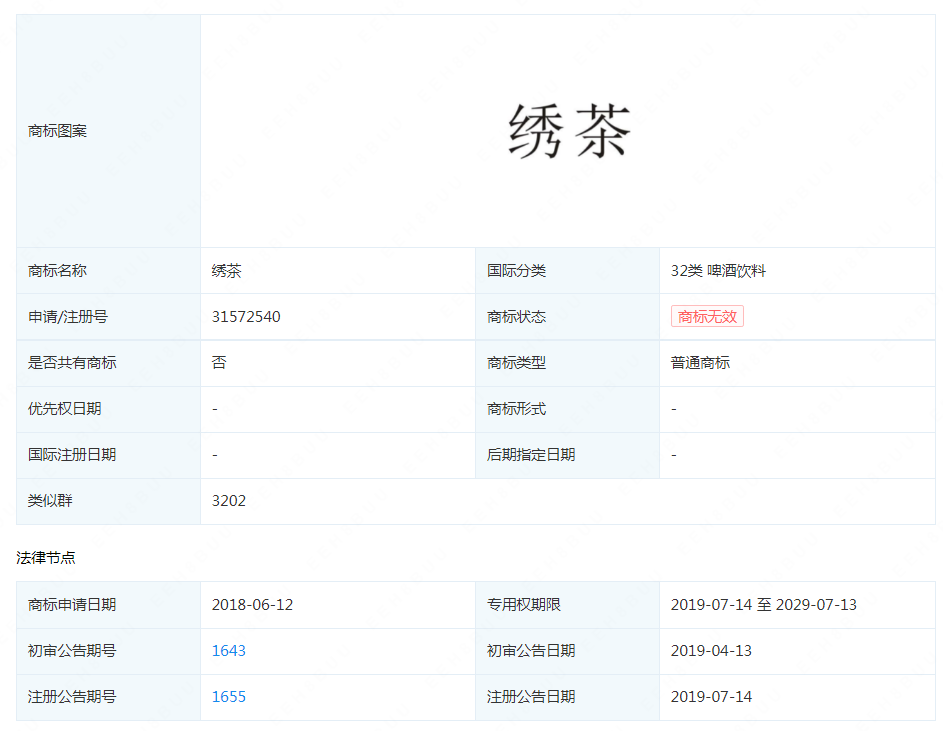Select the 专用权期限 label

point(523,605)
